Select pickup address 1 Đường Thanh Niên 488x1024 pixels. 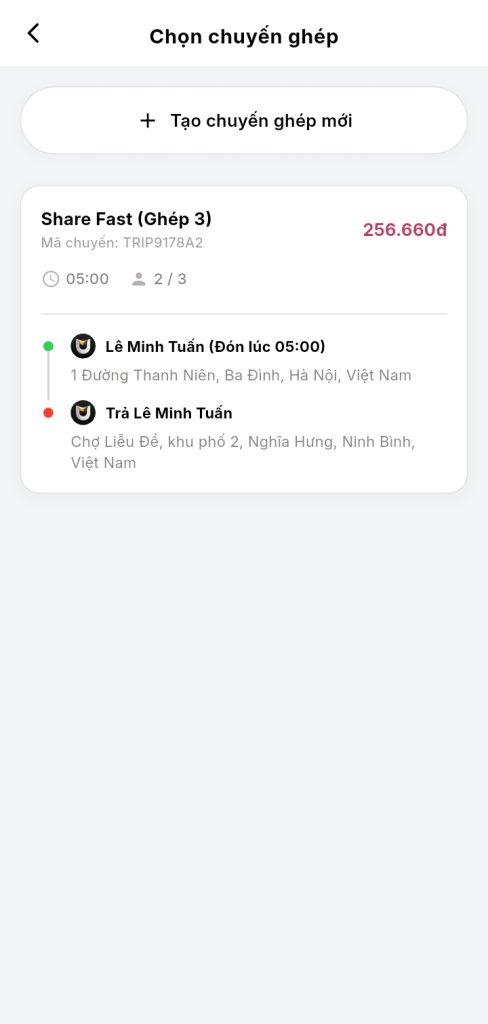[241, 376]
